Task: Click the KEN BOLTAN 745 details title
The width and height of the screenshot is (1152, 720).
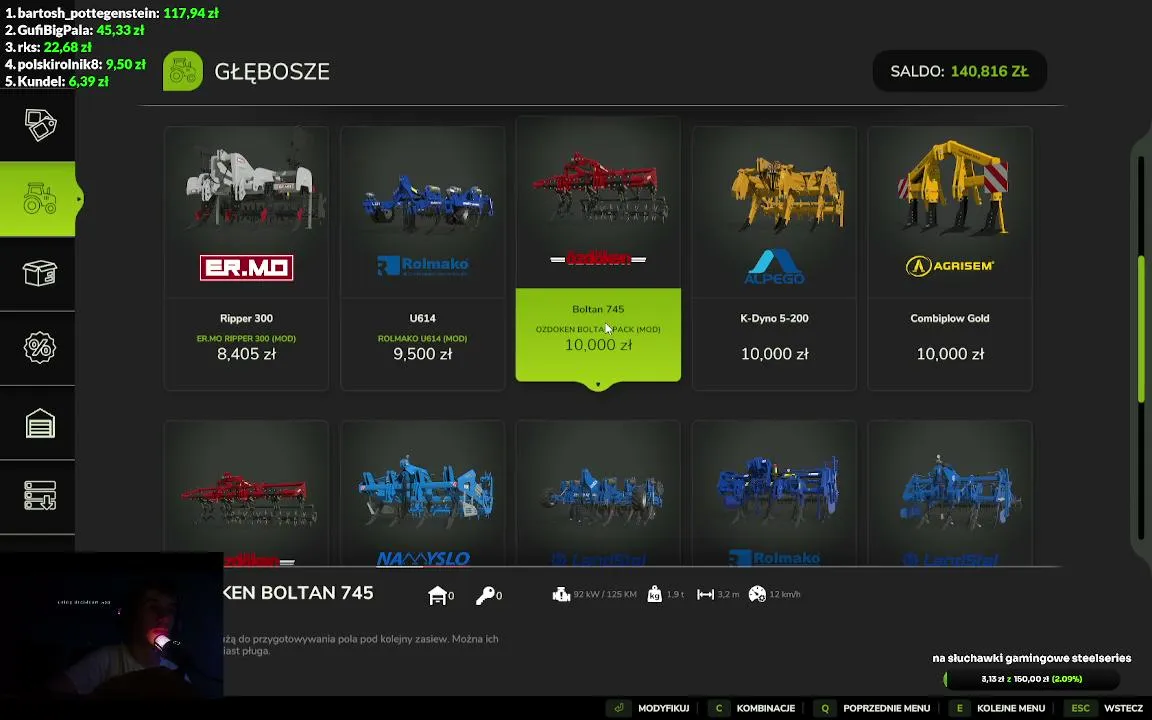Action: [x=298, y=593]
